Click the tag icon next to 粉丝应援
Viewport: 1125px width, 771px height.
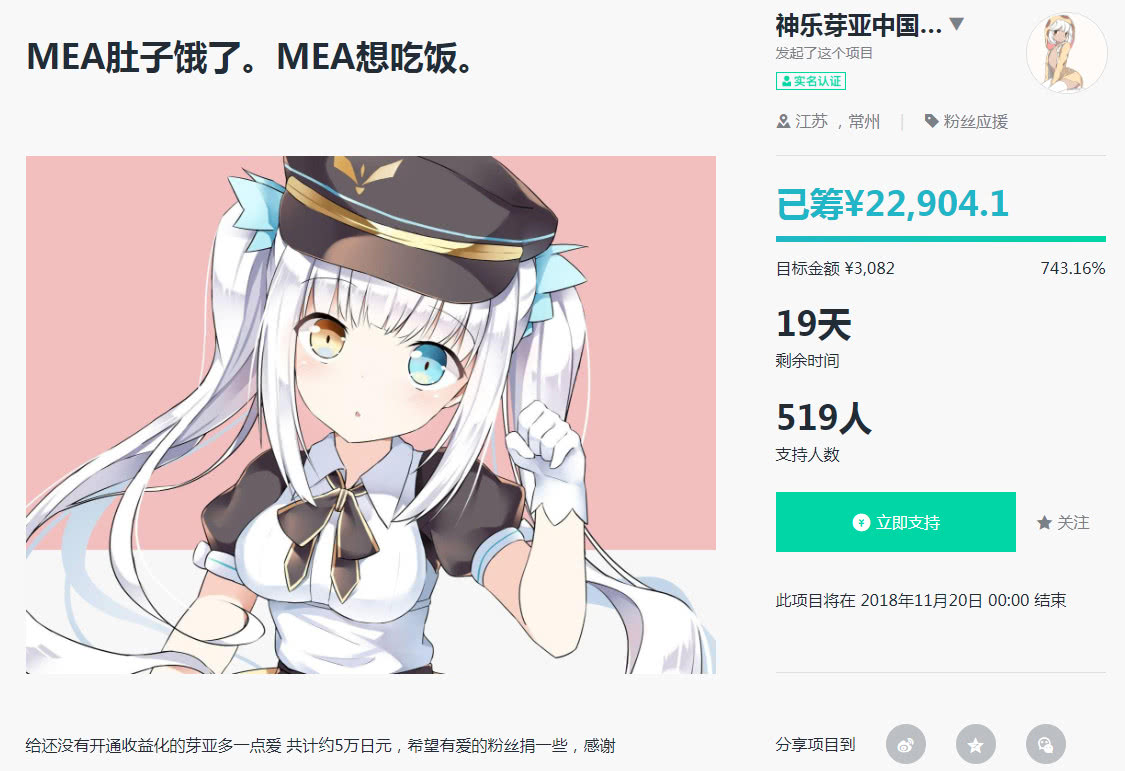[x=931, y=121]
